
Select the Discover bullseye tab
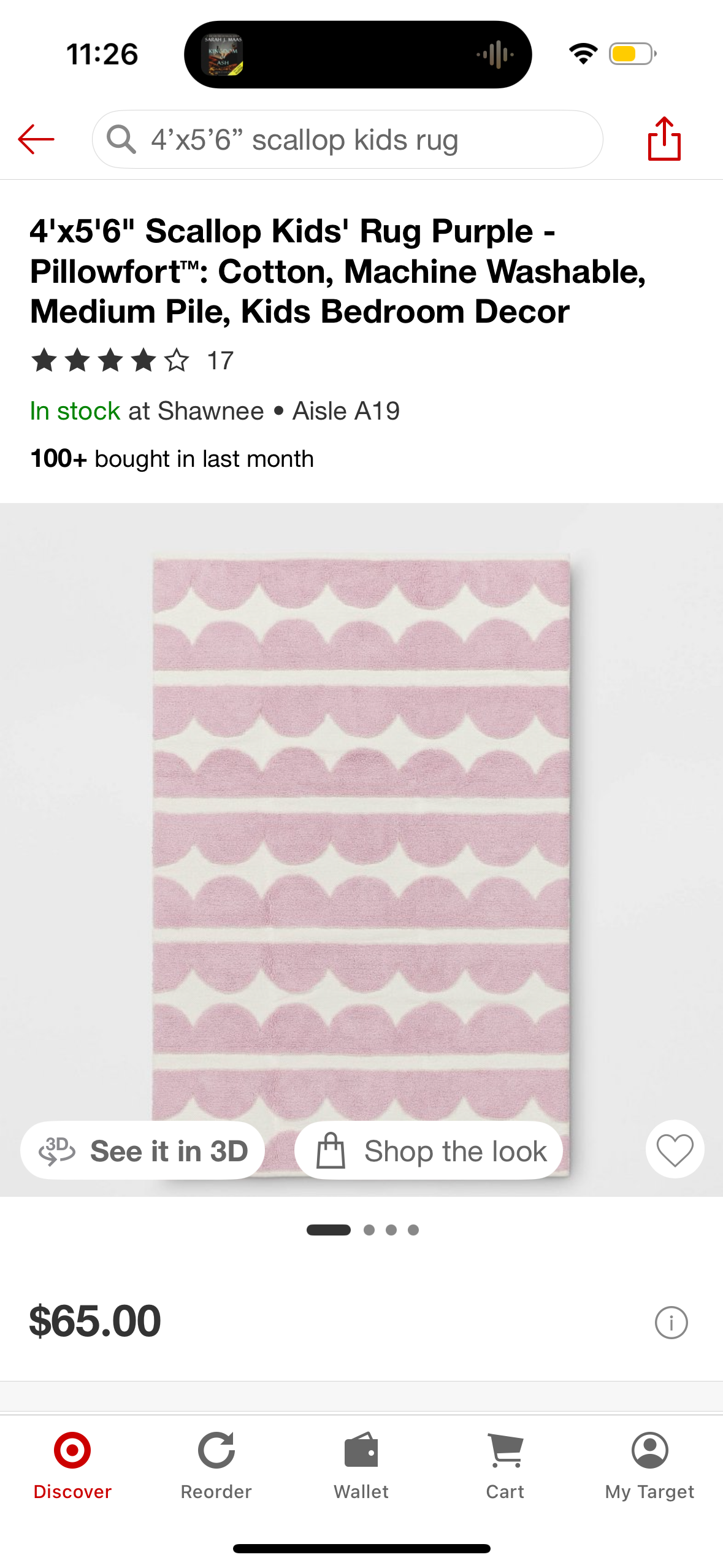coord(72,1467)
